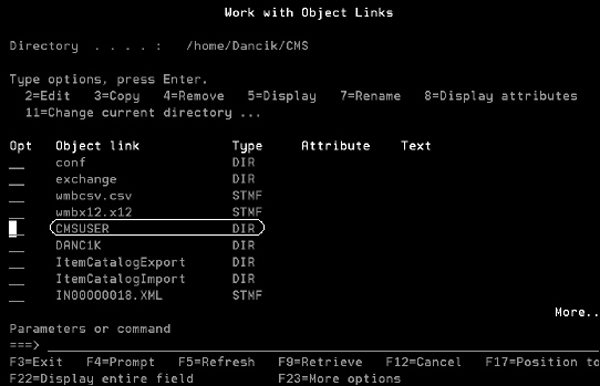The height and width of the screenshot is (386, 600).
Task: Click the DIR type of exchange row
Action: click(243, 179)
